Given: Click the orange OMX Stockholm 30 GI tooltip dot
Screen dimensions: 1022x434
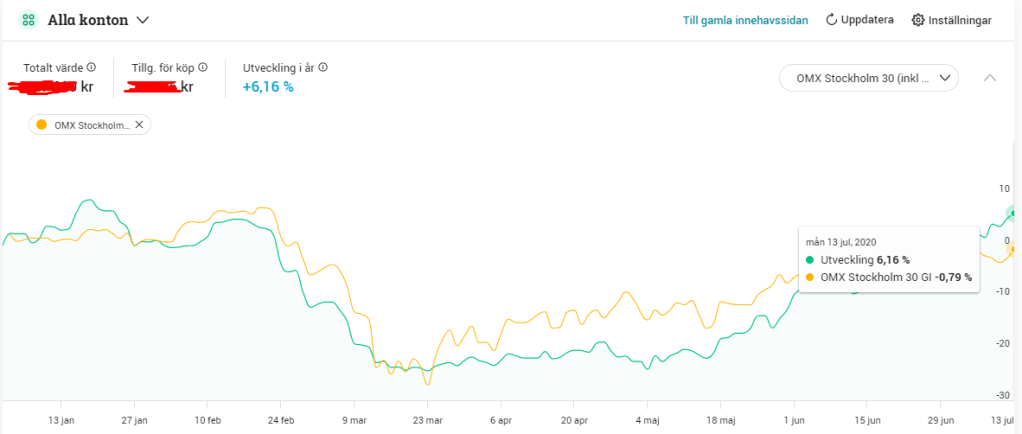Looking at the screenshot, I should coord(811,277).
